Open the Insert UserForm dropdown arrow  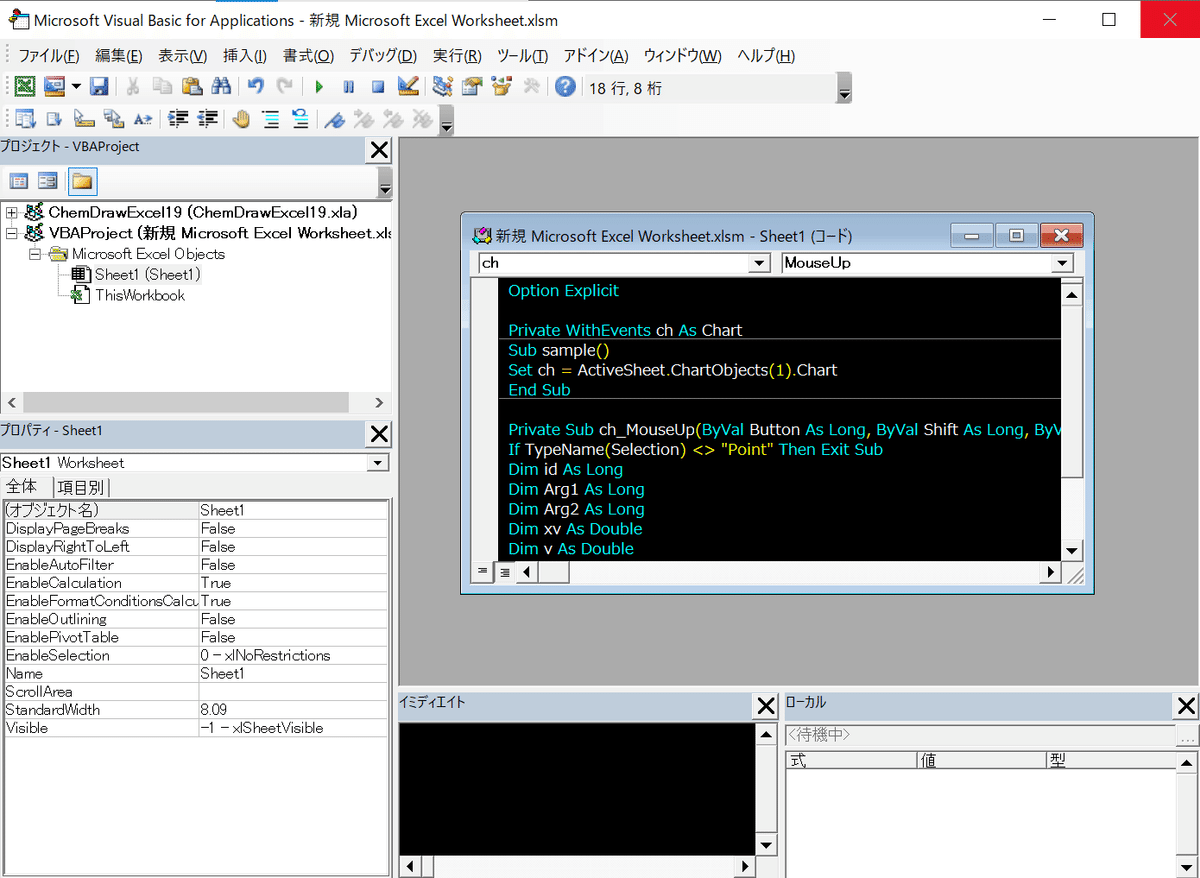75,87
